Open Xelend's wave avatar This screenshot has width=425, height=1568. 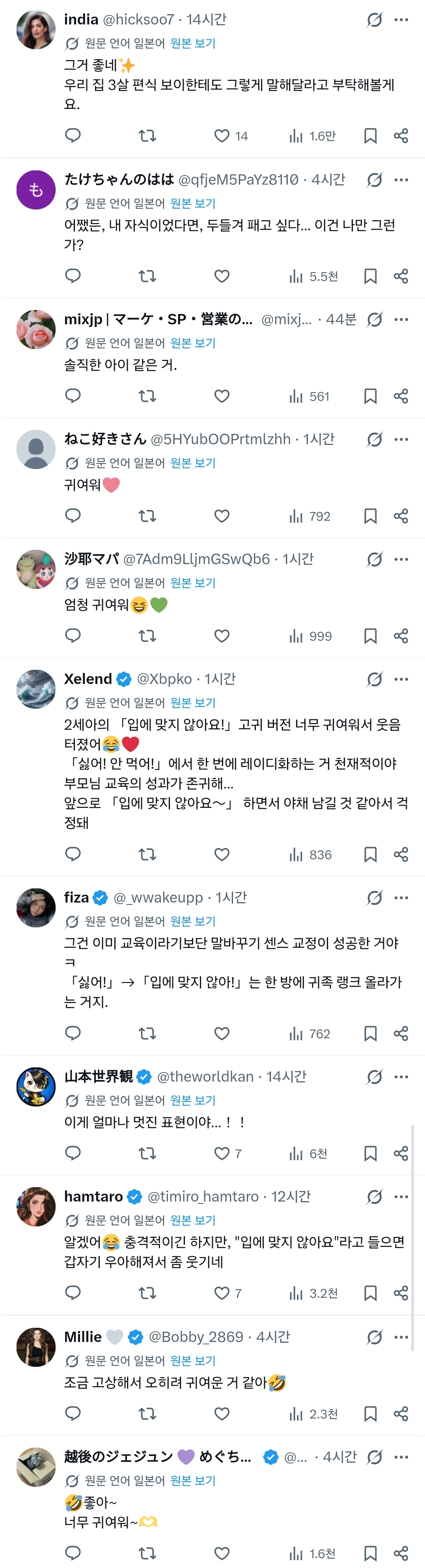pyautogui.click(x=36, y=689)
